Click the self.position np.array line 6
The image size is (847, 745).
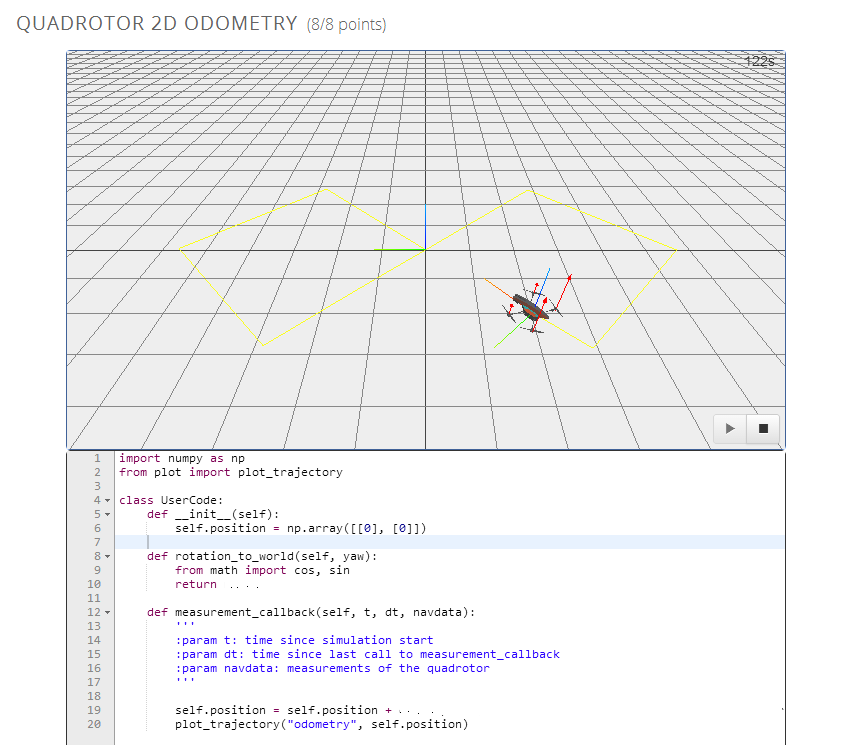(x=300, y=527)
